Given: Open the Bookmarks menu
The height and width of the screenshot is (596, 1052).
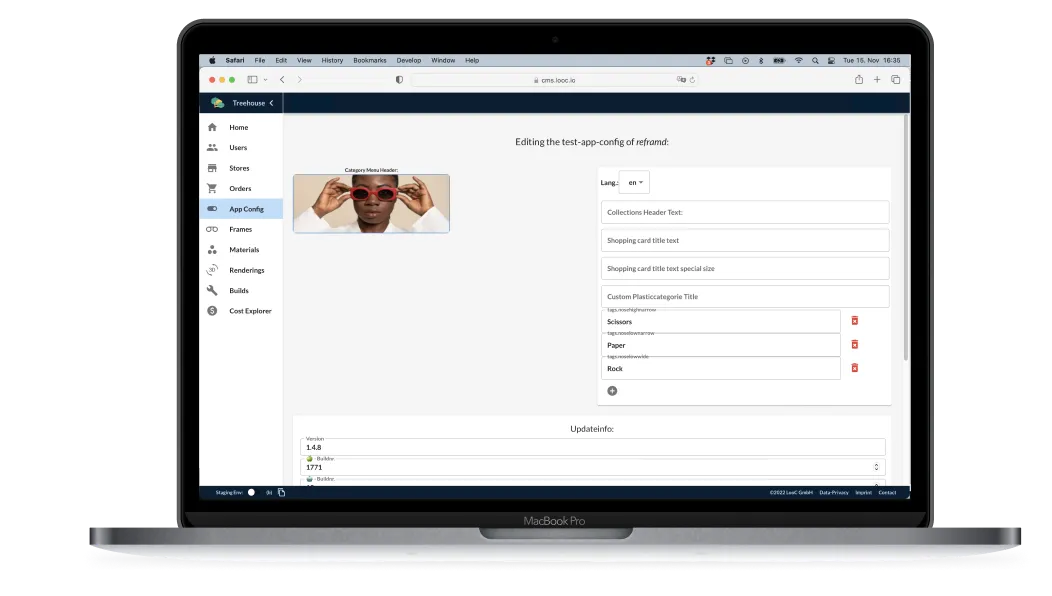Looking at the screenshot, I should pyautogui.click(x=370, y=60).
